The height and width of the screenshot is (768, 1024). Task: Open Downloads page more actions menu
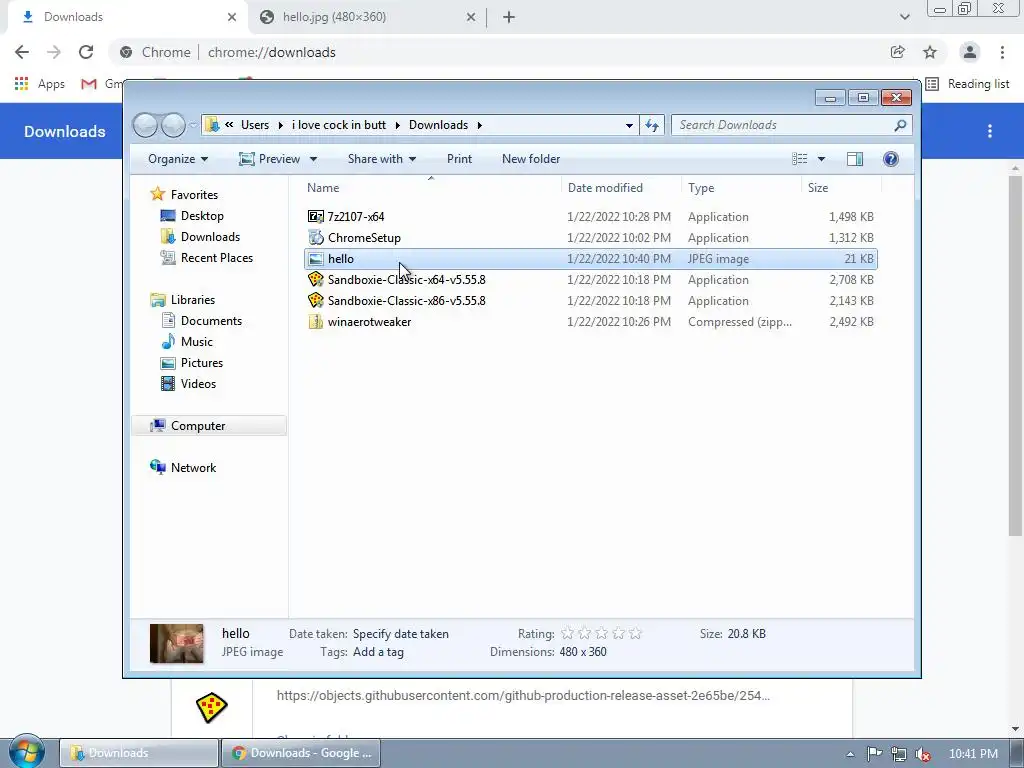(x=990, y=131)
